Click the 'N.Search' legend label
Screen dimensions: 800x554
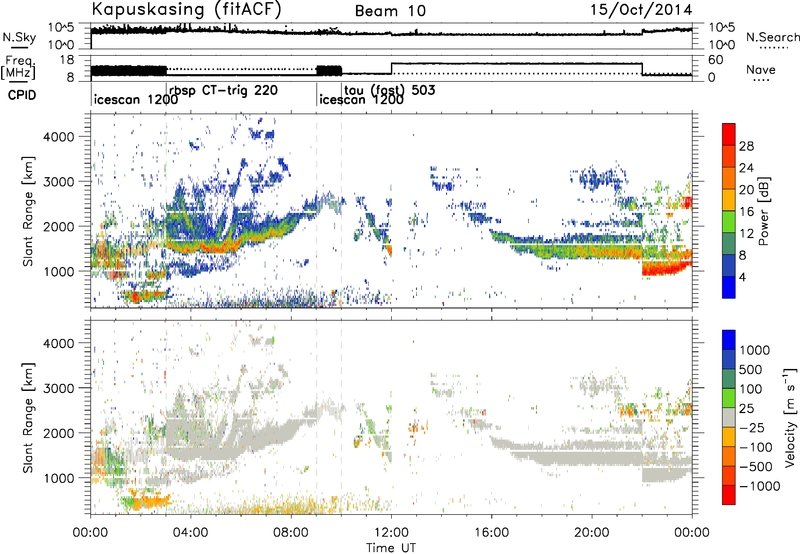click(772, 37)
